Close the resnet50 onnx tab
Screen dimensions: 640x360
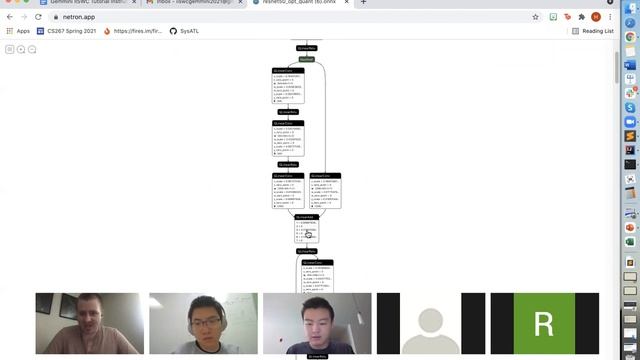pyautogui.click(x=347, y=2)
